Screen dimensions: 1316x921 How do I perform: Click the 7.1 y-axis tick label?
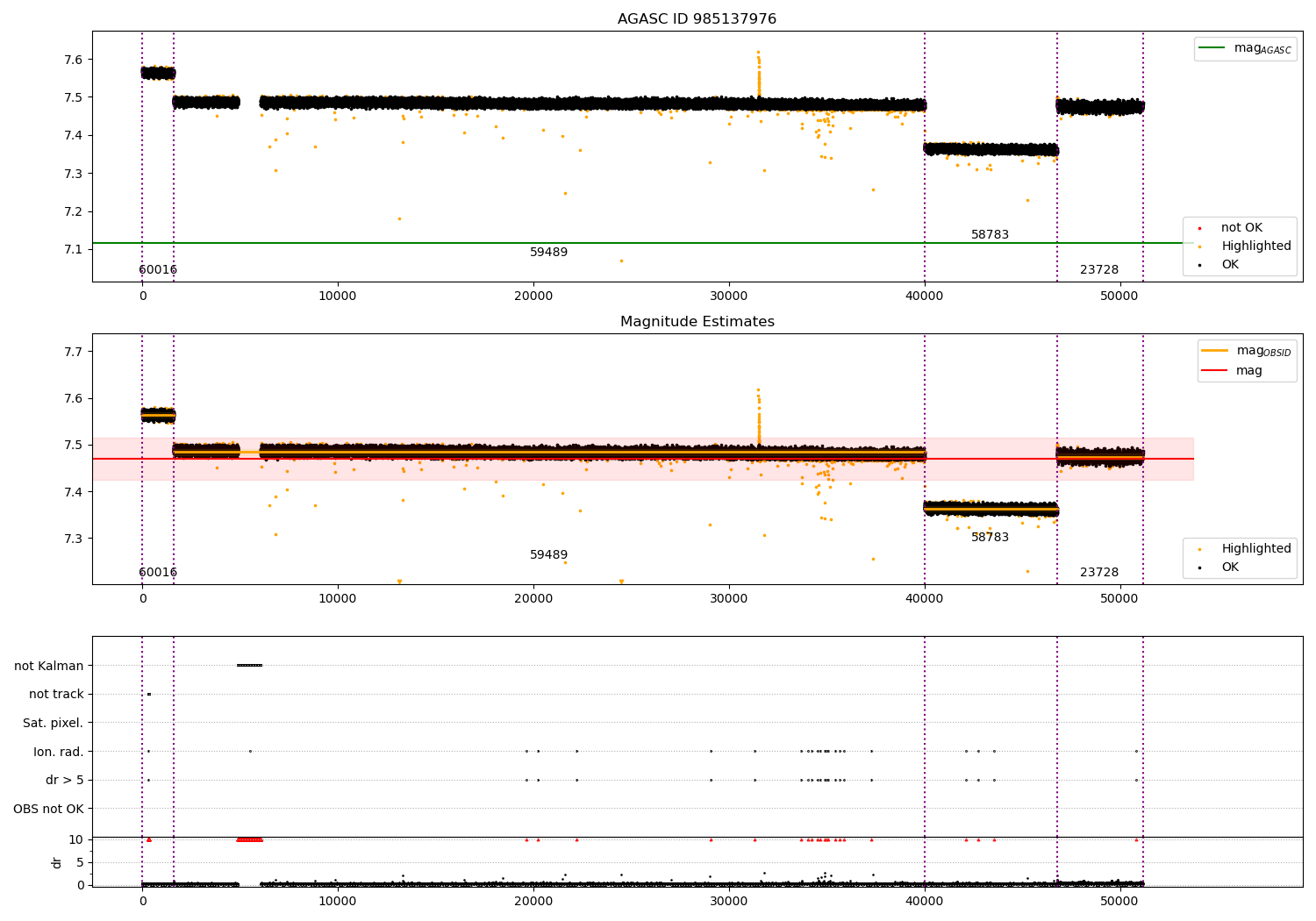point(73,250)
